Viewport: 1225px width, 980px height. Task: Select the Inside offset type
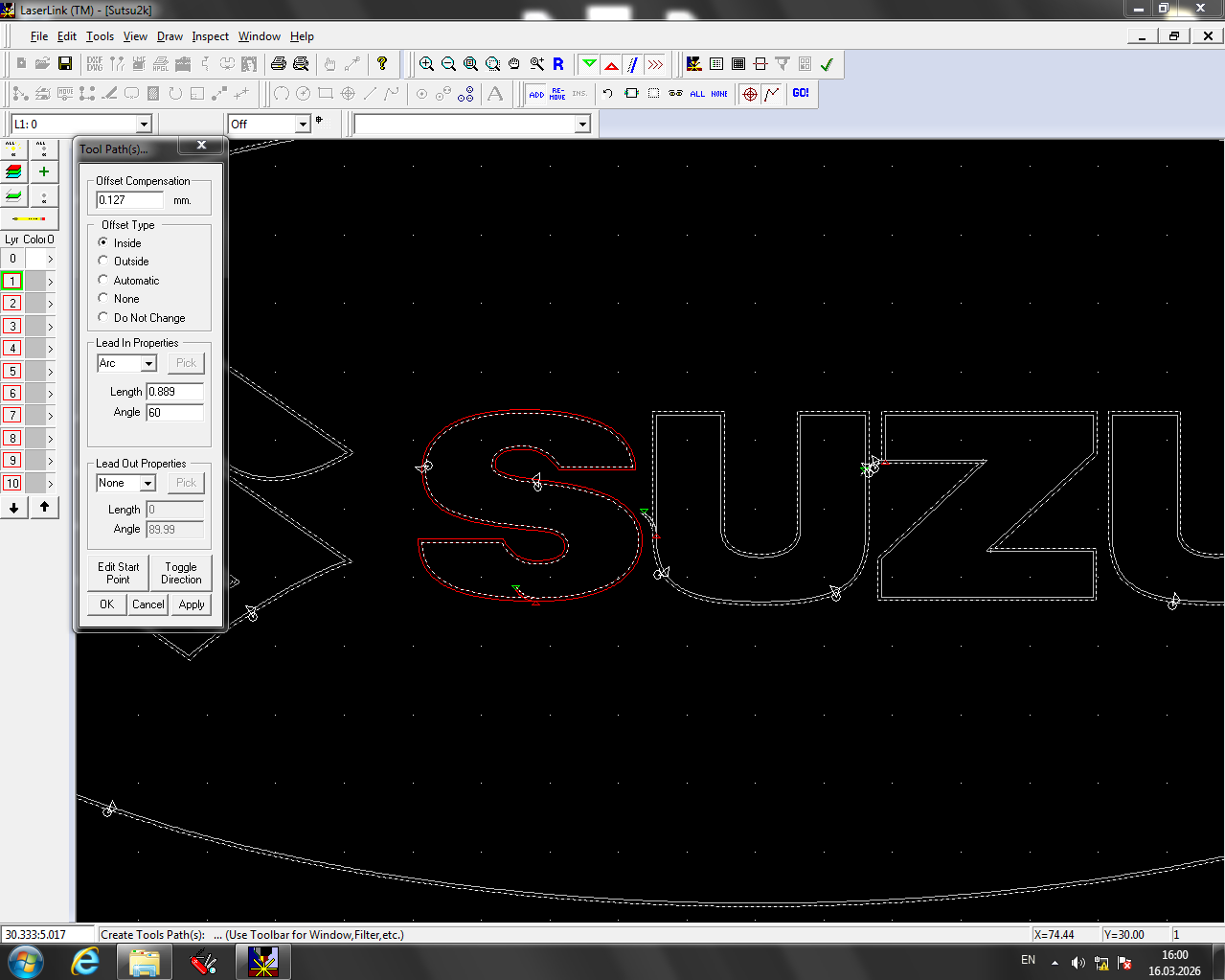103,242
